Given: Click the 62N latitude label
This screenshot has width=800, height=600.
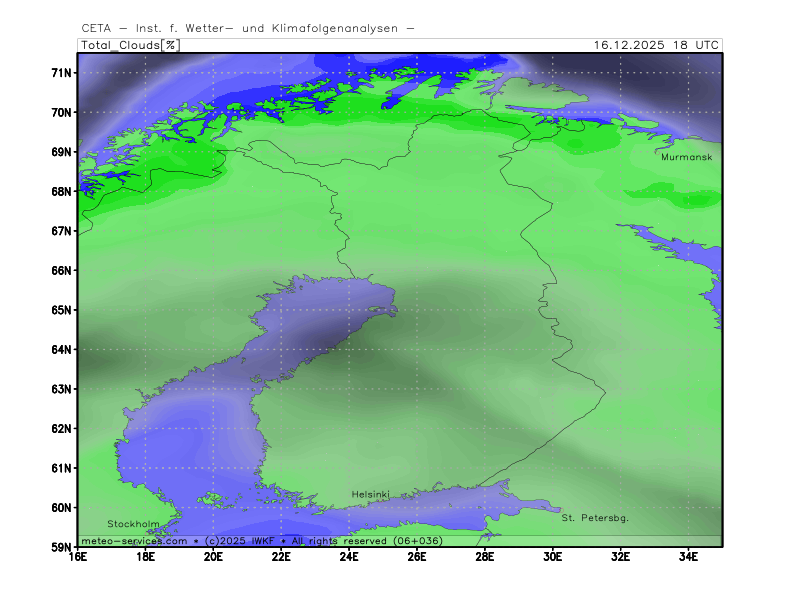Looking at the screenshot, I should click(x=62, y=429).
